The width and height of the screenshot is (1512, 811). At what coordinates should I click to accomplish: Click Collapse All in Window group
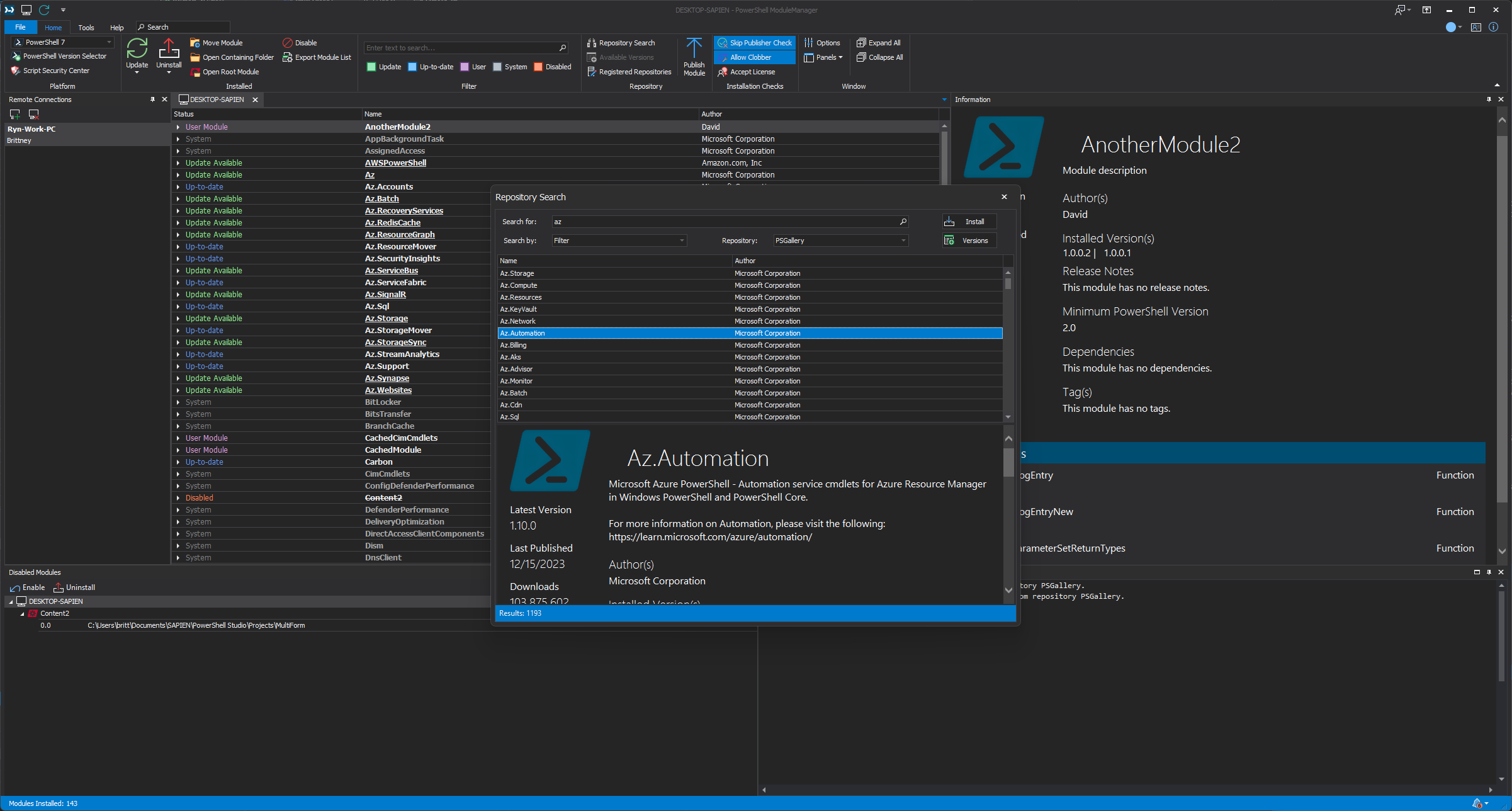(880, 57)
